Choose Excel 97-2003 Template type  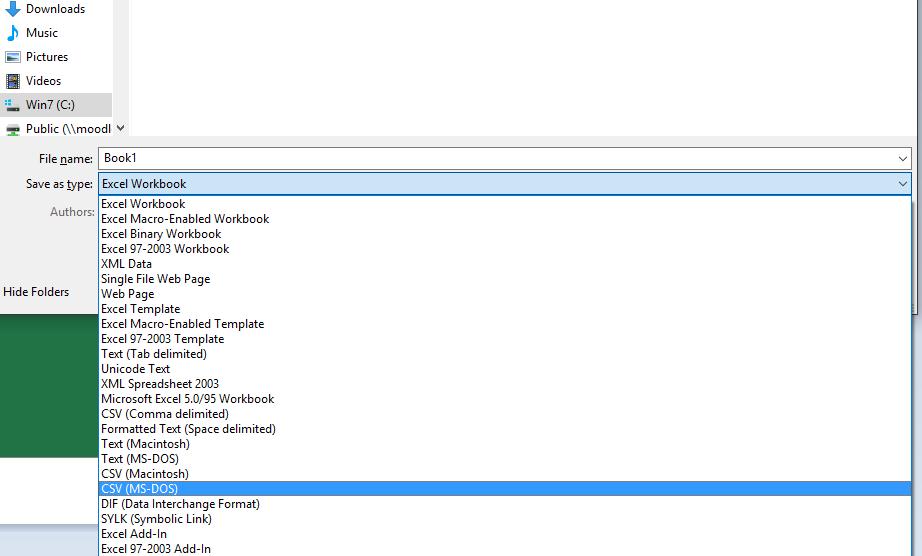click(505, 339)
